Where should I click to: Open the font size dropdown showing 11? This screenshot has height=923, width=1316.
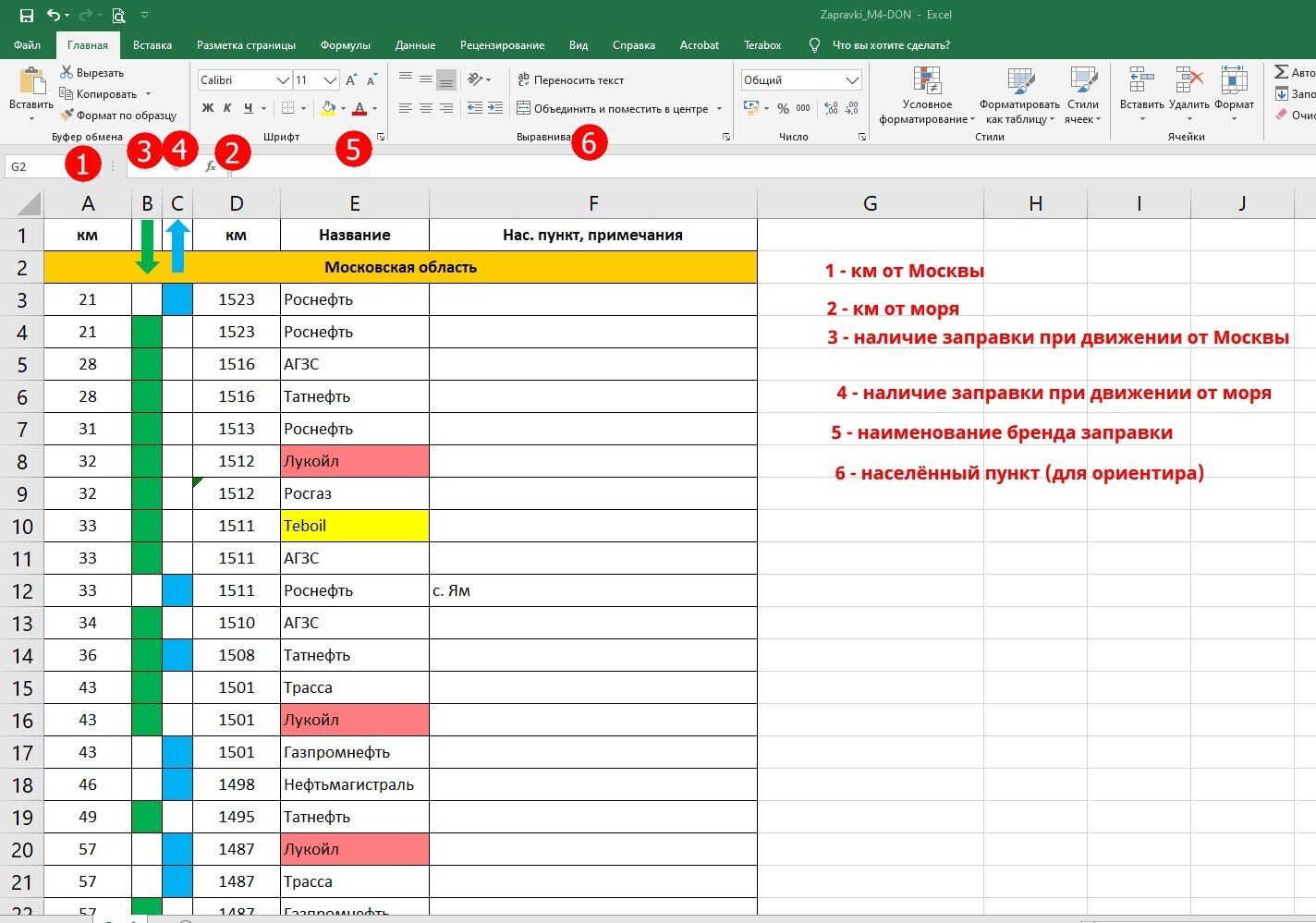[330, 80]
